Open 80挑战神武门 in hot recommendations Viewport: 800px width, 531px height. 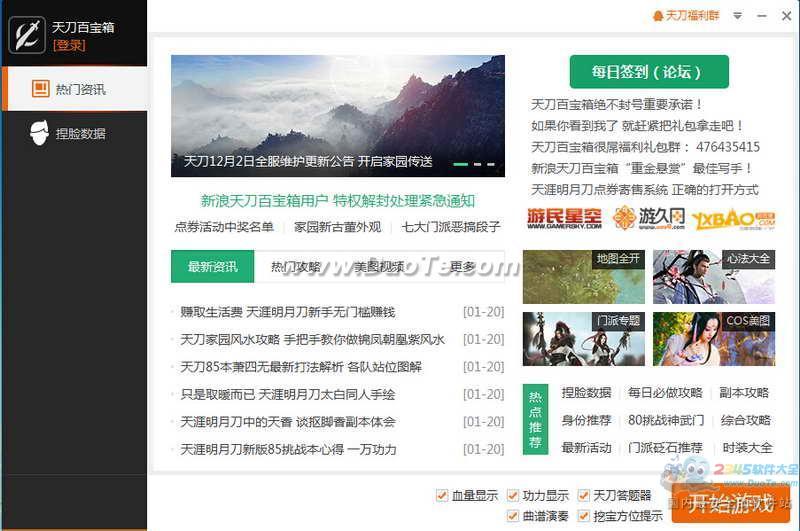click(x=665, y=420)
